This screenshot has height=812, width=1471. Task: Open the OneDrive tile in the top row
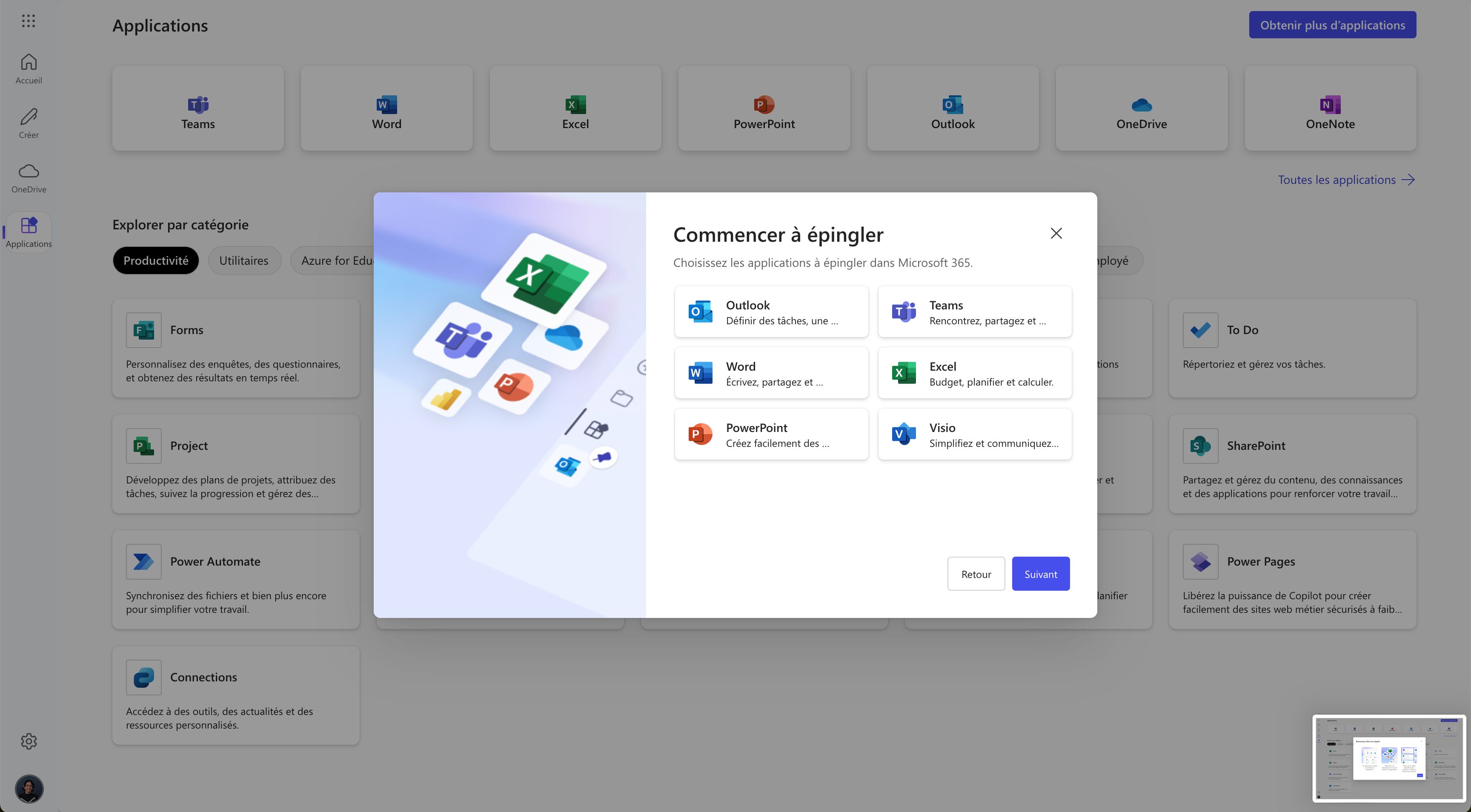1142,108
